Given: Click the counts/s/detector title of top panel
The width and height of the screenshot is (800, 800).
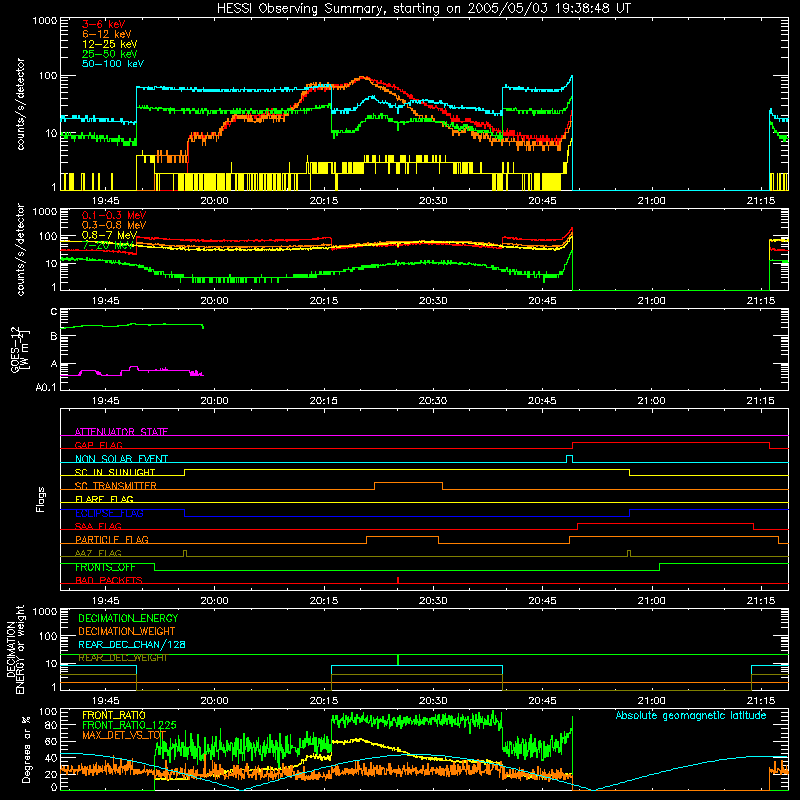Looking at the screenshot, I should click(20, 104).
